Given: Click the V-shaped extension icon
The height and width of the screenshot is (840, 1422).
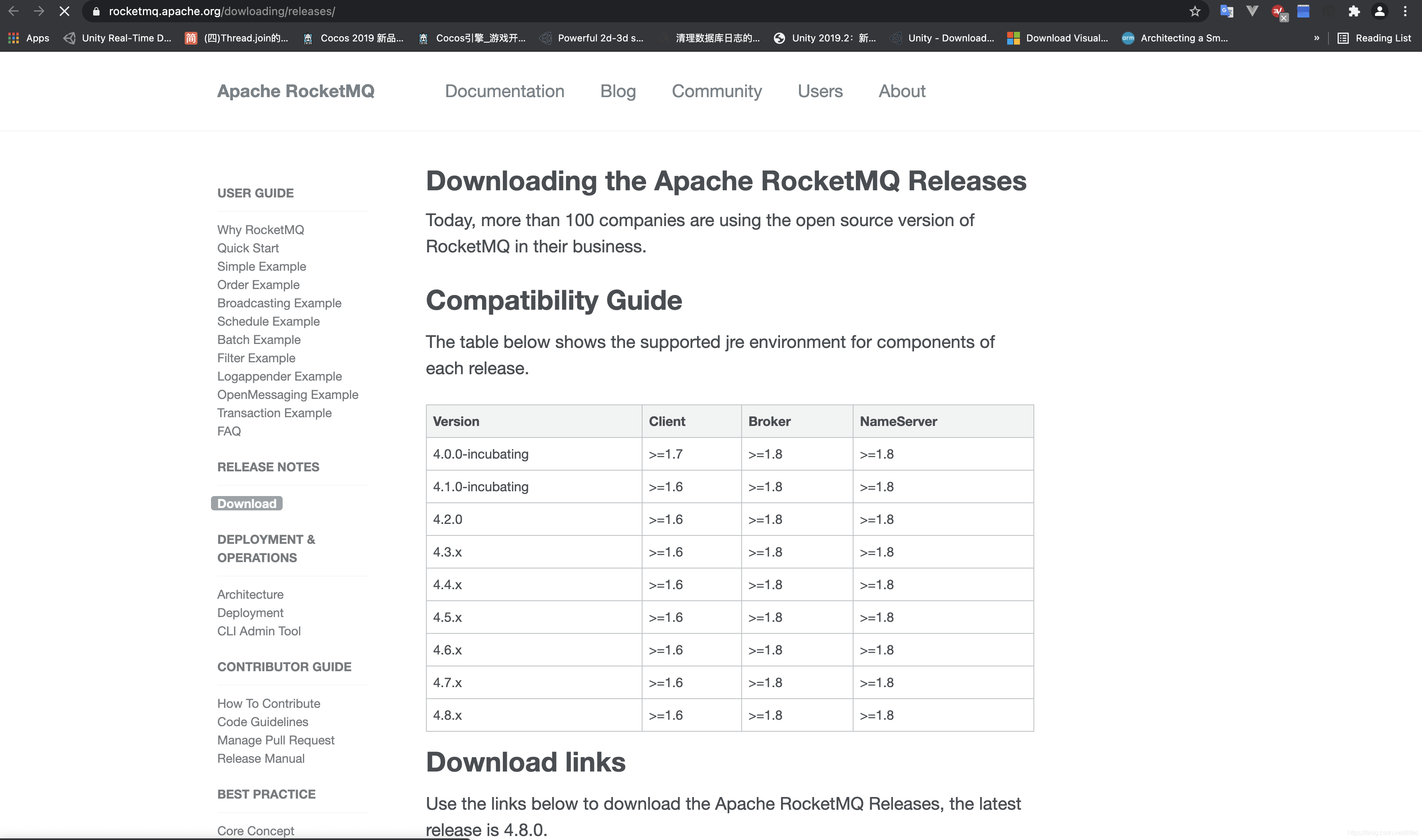Looking at the screenshot, I should tap(1252, 11).
